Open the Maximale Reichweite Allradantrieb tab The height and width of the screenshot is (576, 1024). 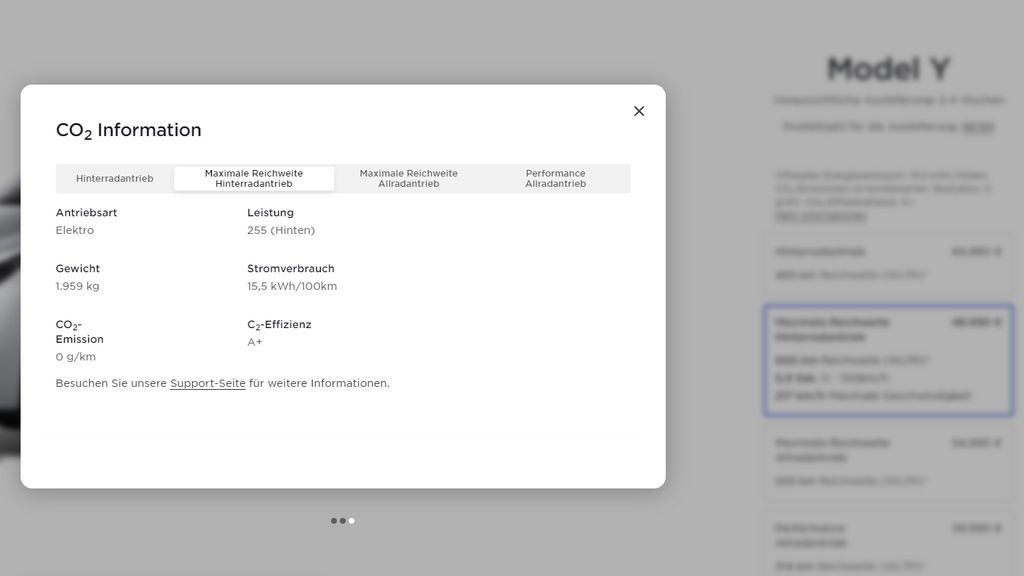[x=408, y=179]
